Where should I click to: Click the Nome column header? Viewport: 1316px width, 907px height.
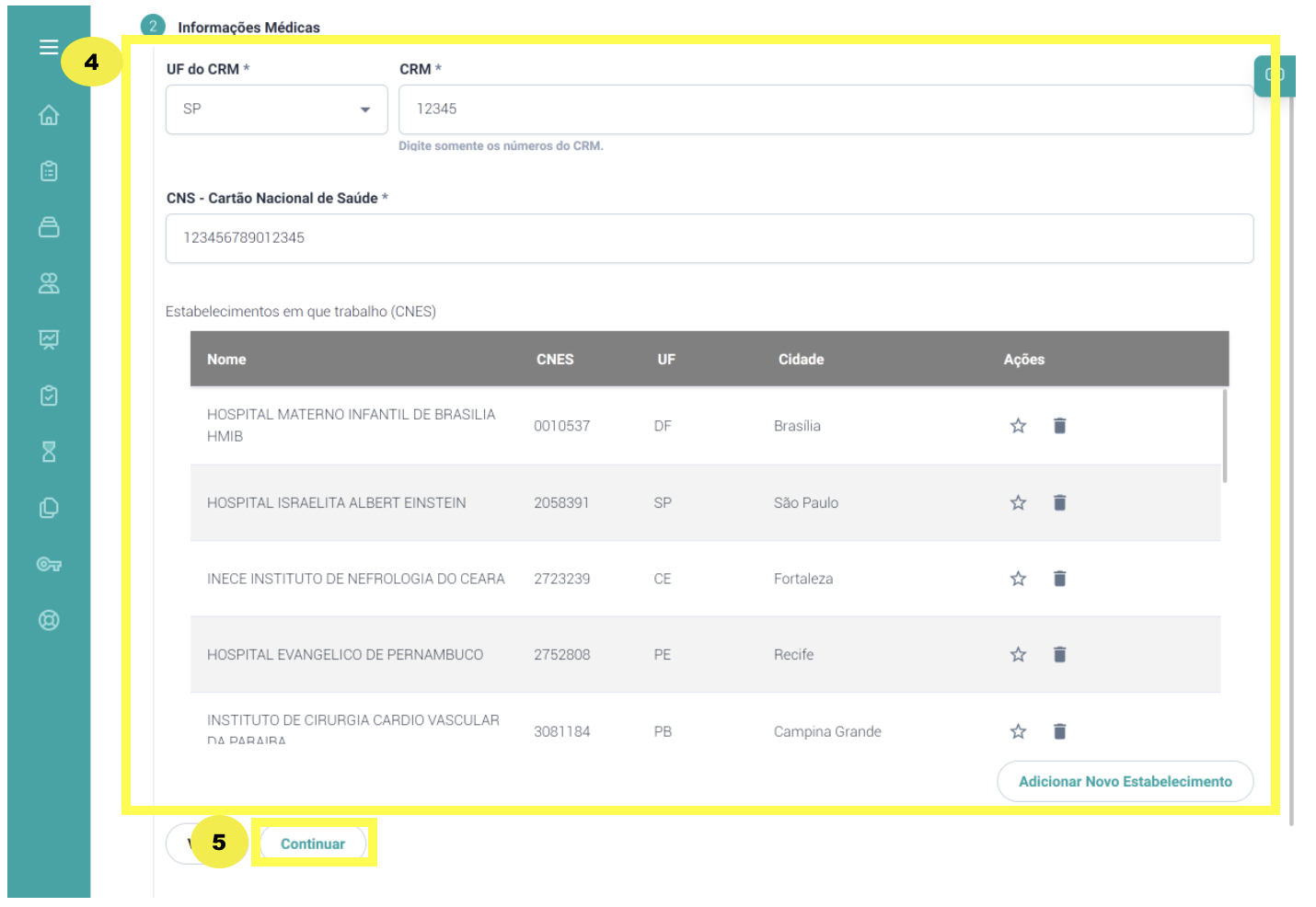click(x=226, y=360)
